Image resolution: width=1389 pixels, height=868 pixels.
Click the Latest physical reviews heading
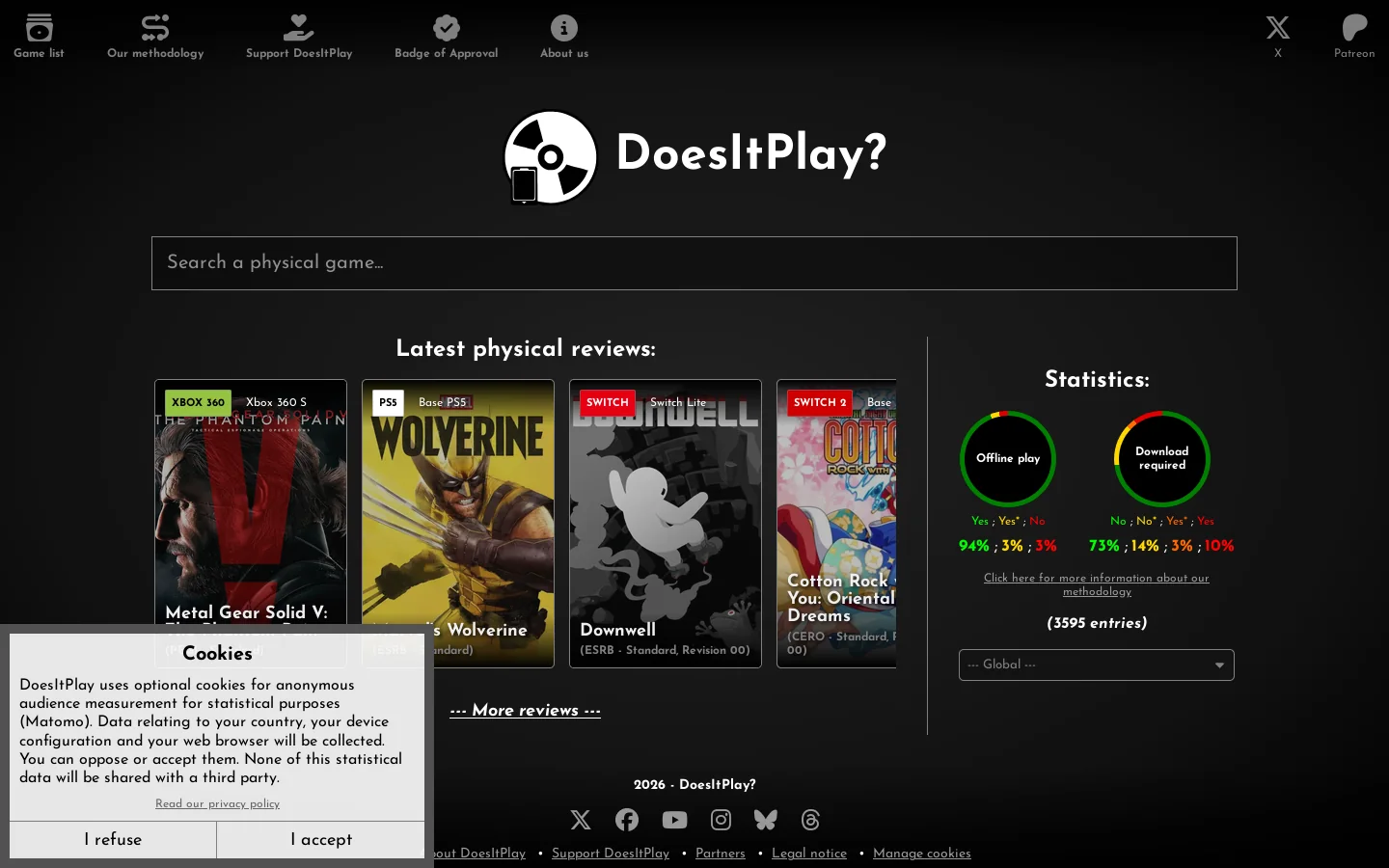pos(526,349)
